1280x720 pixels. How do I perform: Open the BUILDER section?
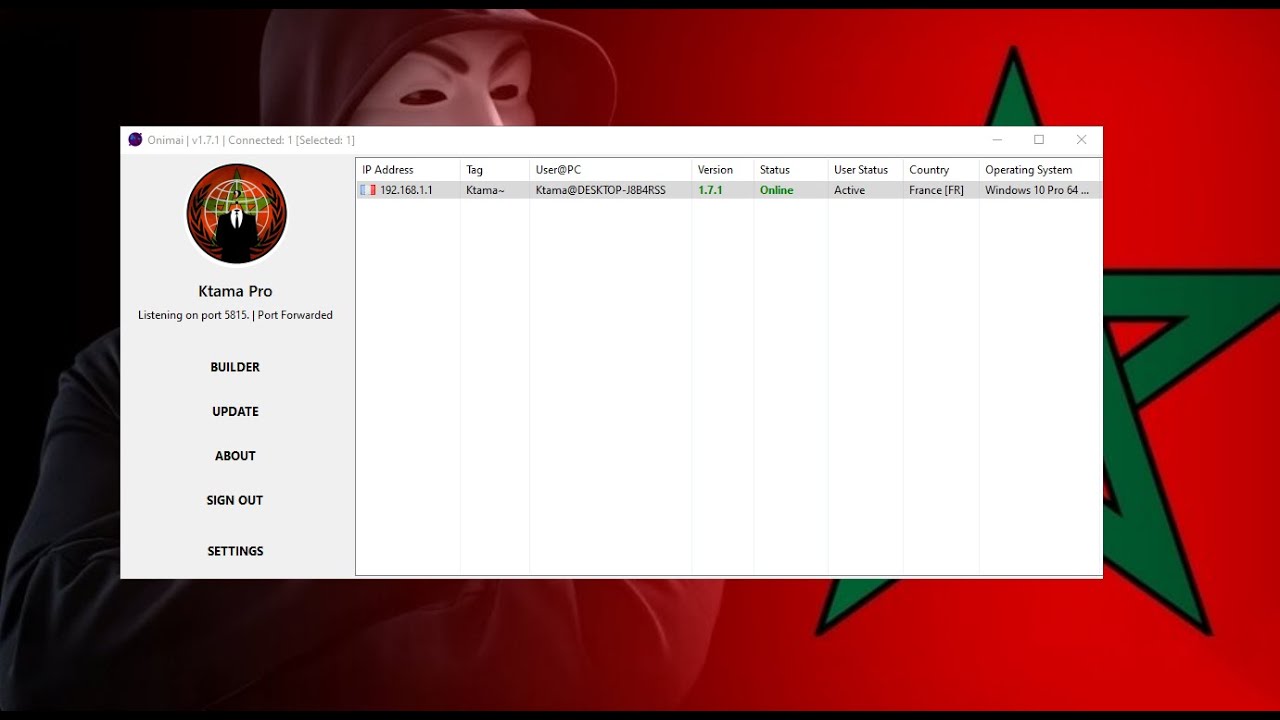235,367
